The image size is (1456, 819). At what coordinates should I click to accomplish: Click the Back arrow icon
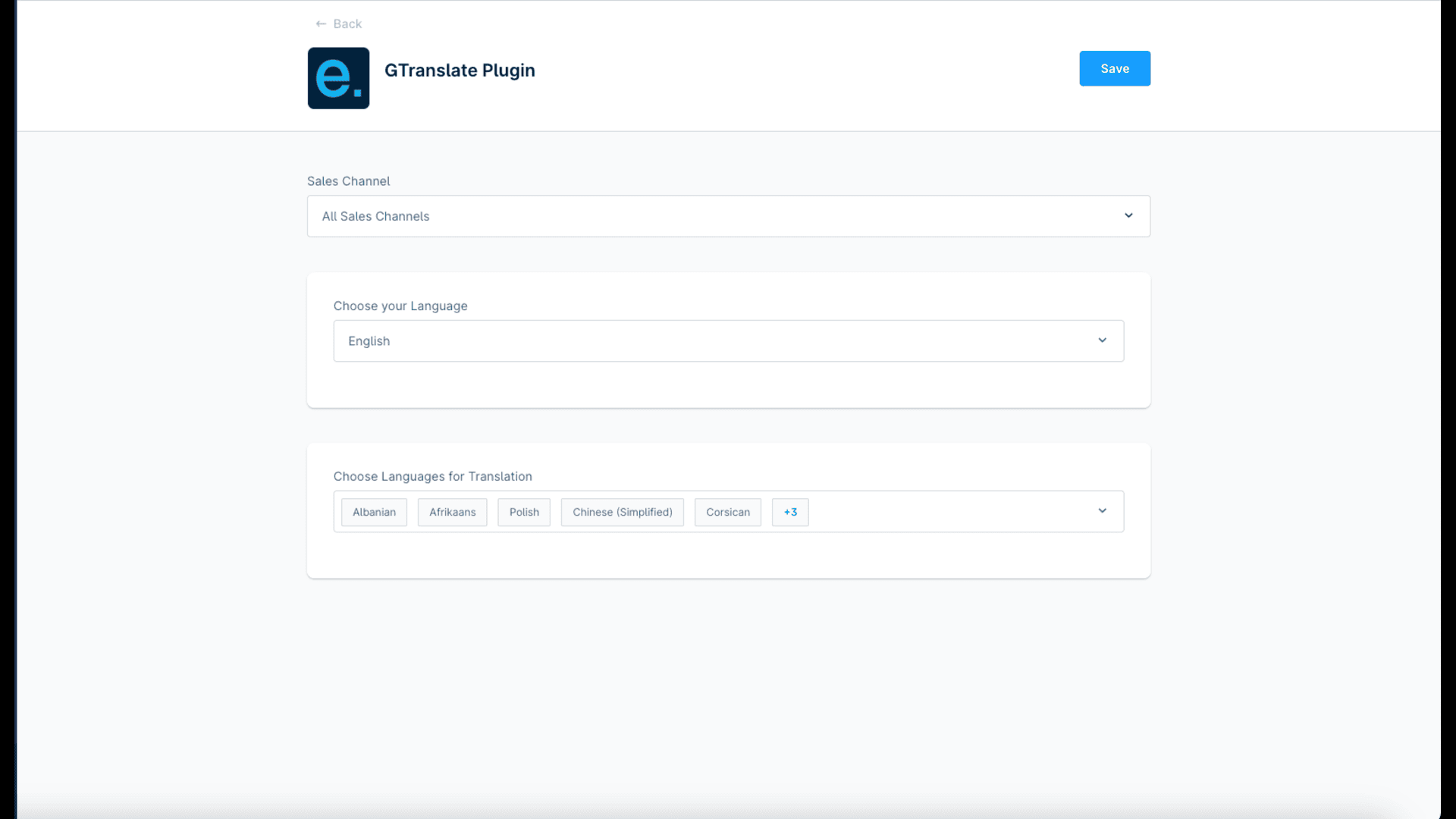pos(321,24)
